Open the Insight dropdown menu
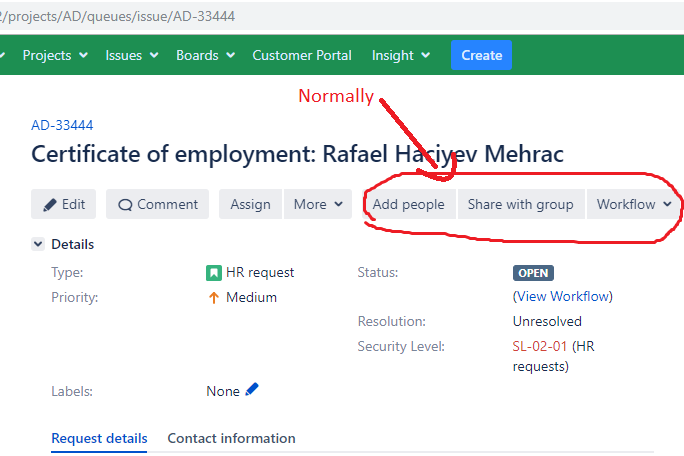This screenshot has width=684, height=456. 401,55
